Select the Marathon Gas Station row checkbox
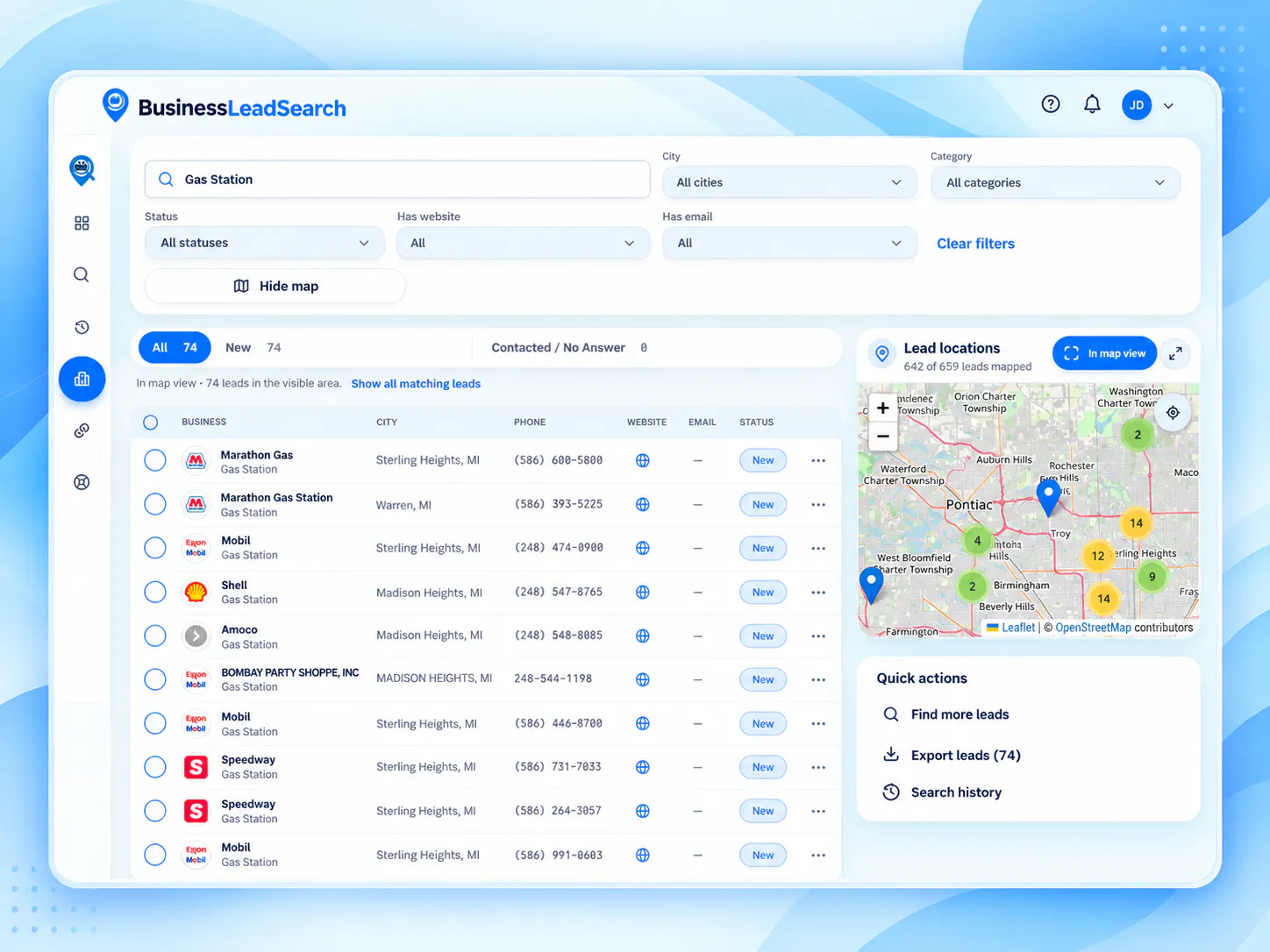The height and width of the screenshot is (952, 1270). pos(155,504)
